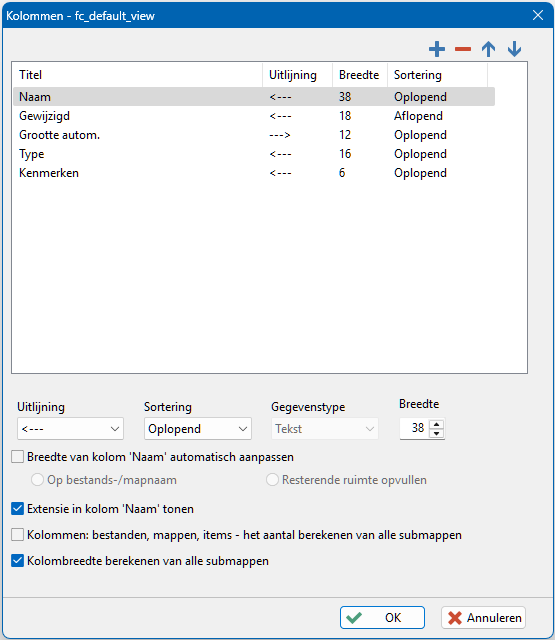The width and height of the screenshot is (555, 640).
Task: Select the Grootte autom. column row
Action: 254,135
